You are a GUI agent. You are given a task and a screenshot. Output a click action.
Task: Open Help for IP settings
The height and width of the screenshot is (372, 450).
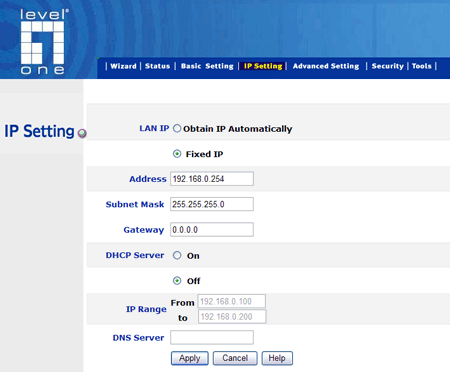tap(277, 358)
